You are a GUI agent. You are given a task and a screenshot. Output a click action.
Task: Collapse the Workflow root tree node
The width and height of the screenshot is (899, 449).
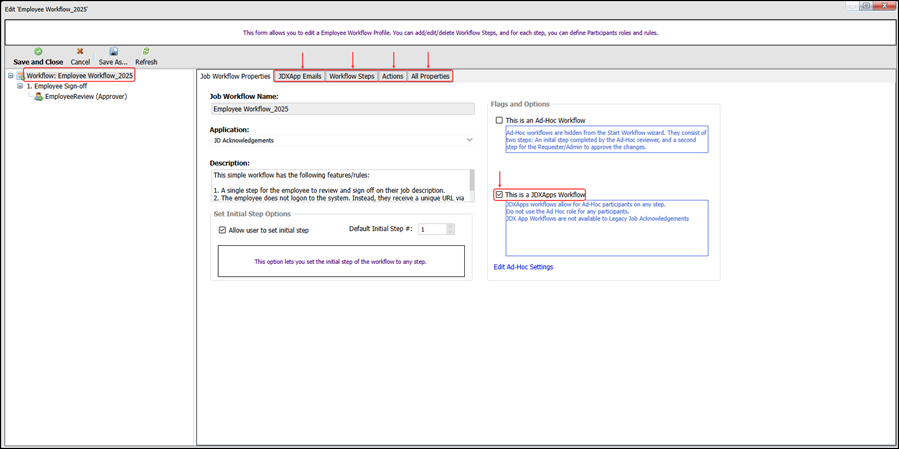pos(9,76)
